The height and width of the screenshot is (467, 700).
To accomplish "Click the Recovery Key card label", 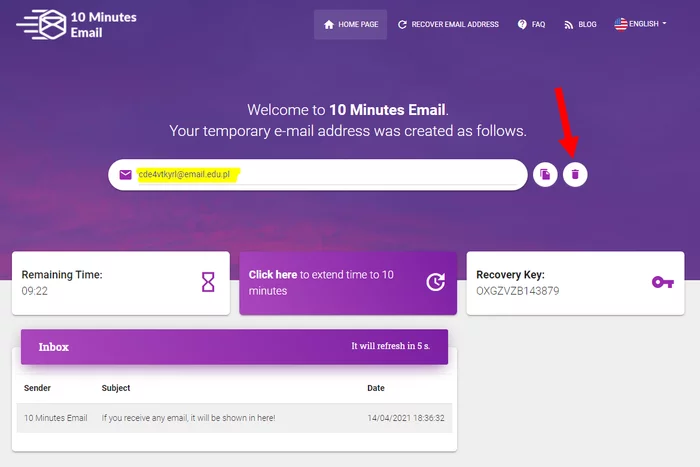I will point(510,275).
